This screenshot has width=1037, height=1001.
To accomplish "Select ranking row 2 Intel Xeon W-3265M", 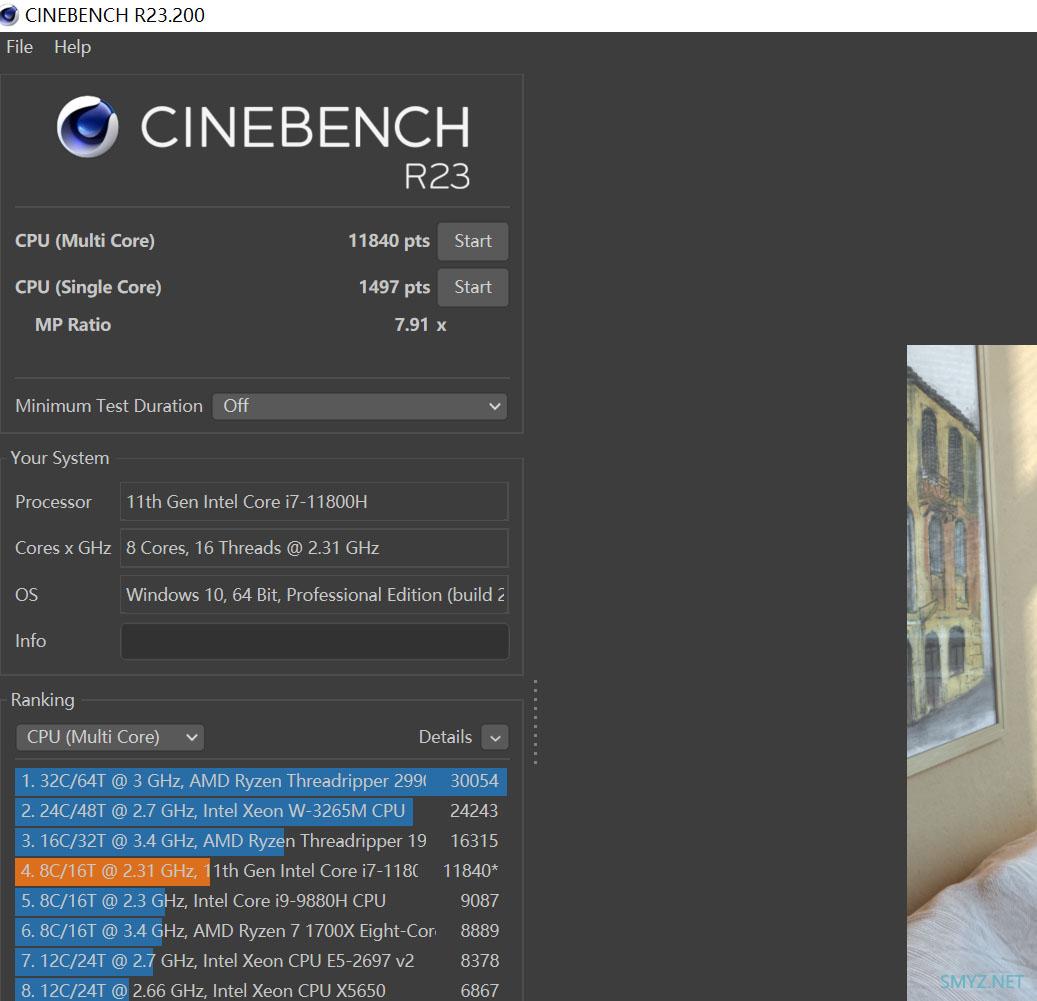I will [261, 811].
